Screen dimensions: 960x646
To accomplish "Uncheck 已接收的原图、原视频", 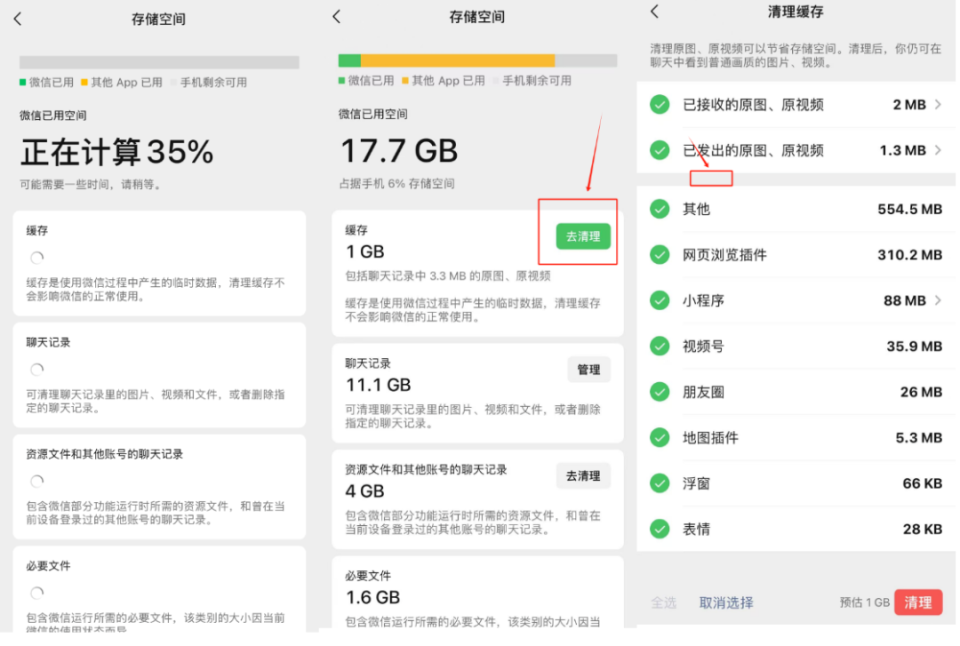I will coord(659,105).
